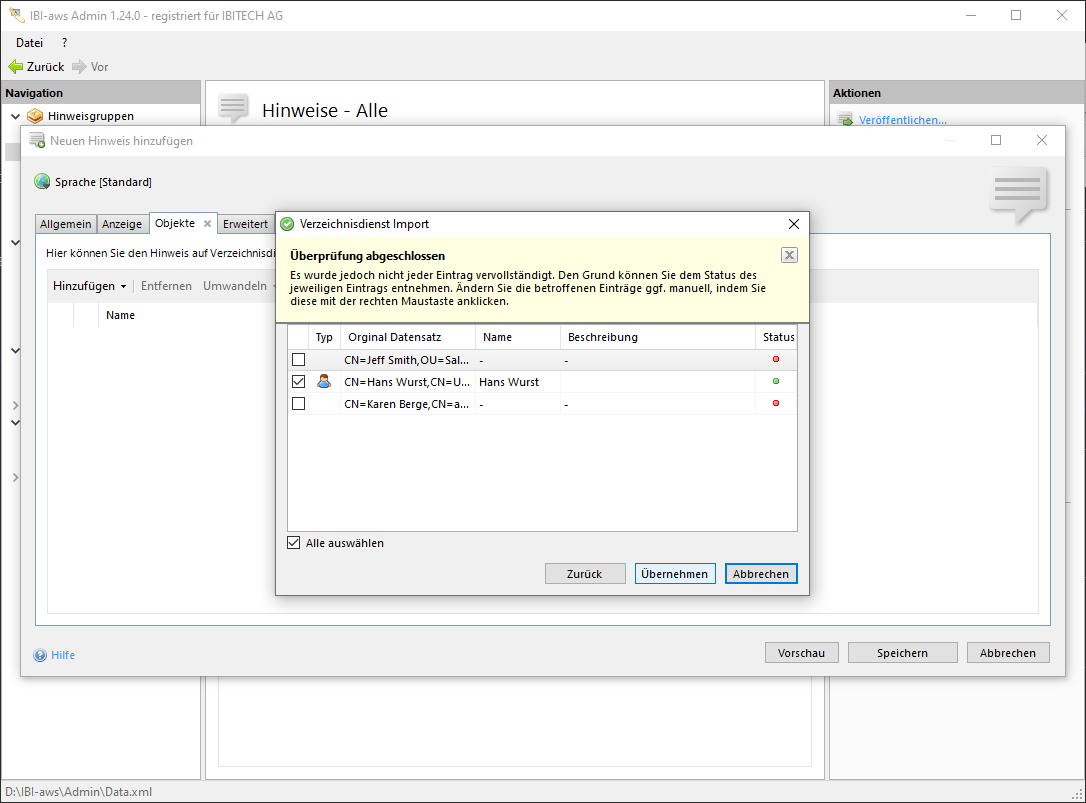Open the Datei menu
The width and height of the screenshot is (1086, 803).
pos(30,43)
